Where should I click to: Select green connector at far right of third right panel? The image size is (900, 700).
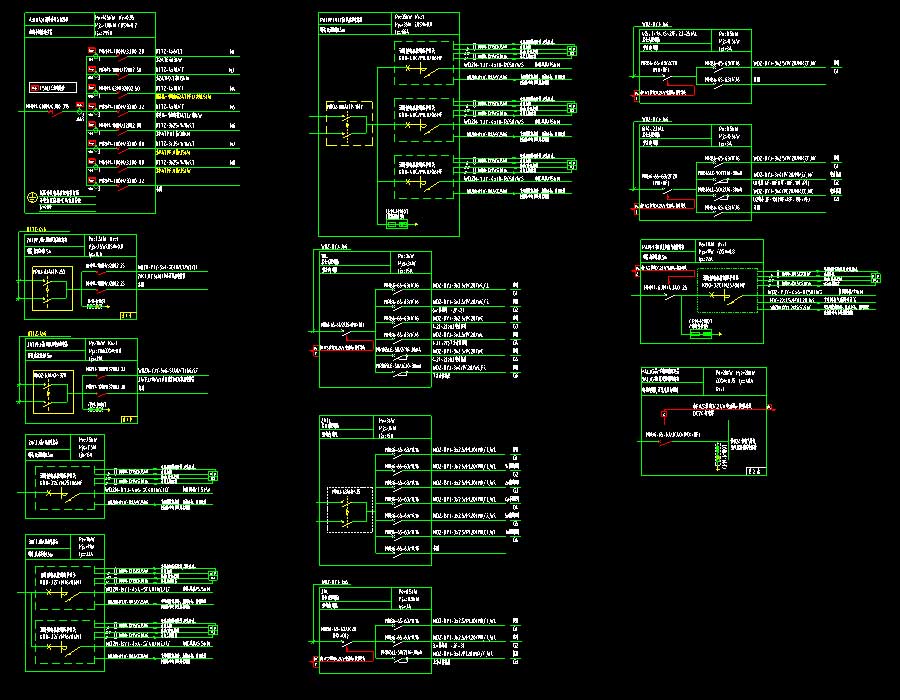(876, 278)
